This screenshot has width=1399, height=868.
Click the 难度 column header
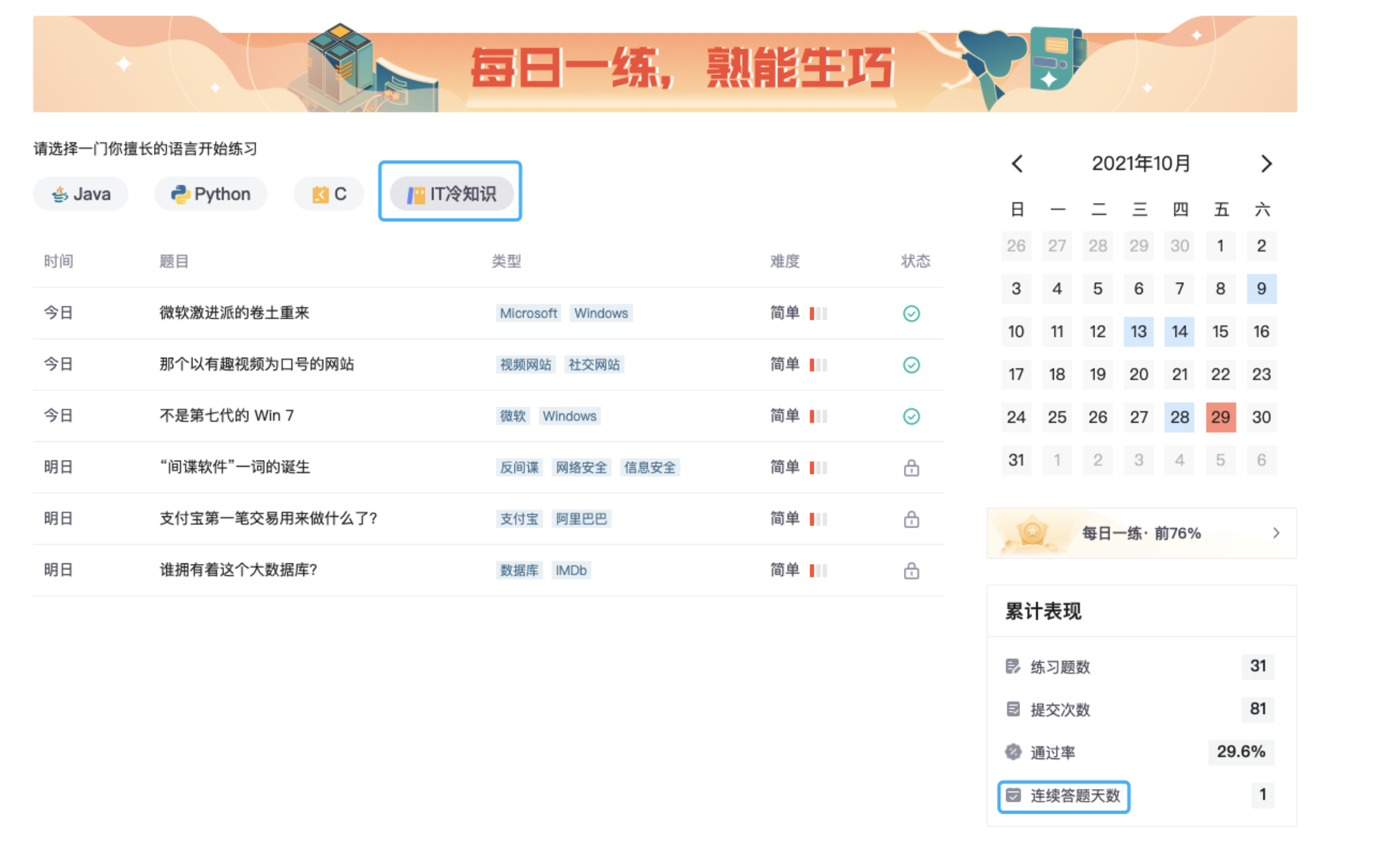(784, 261)
